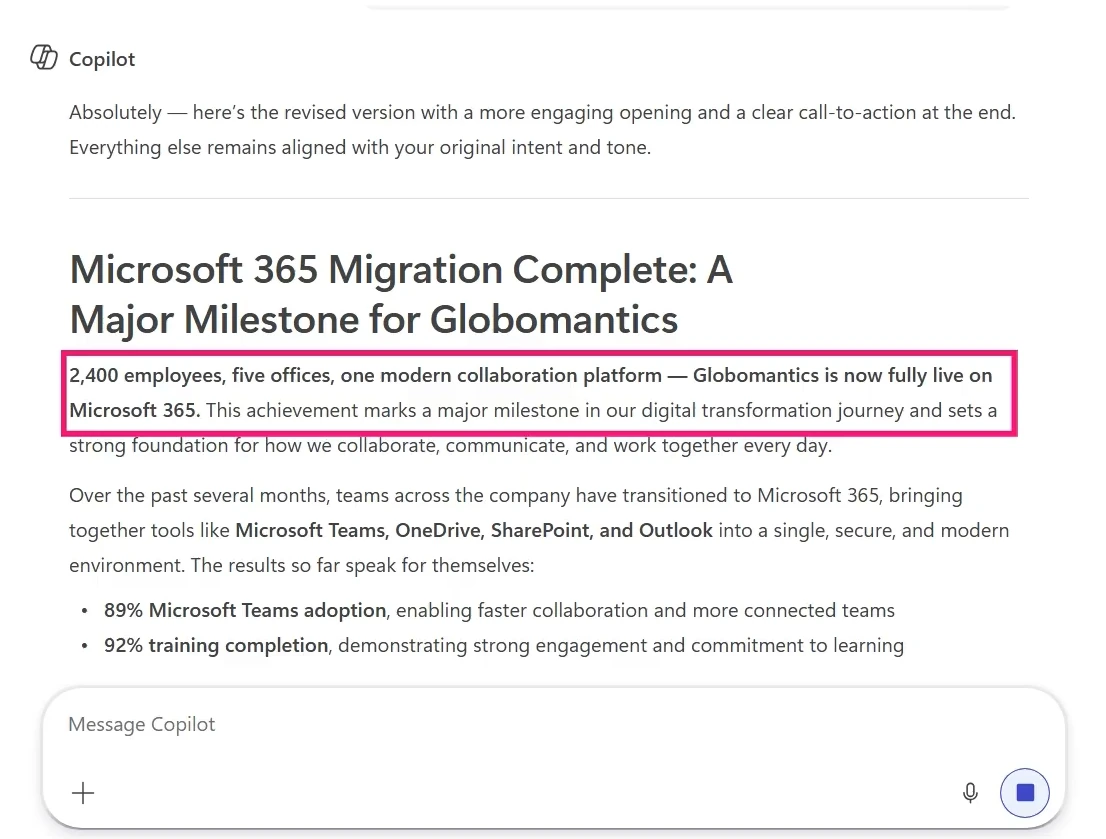Click the Absolutely intro sentence

(542, 113)
